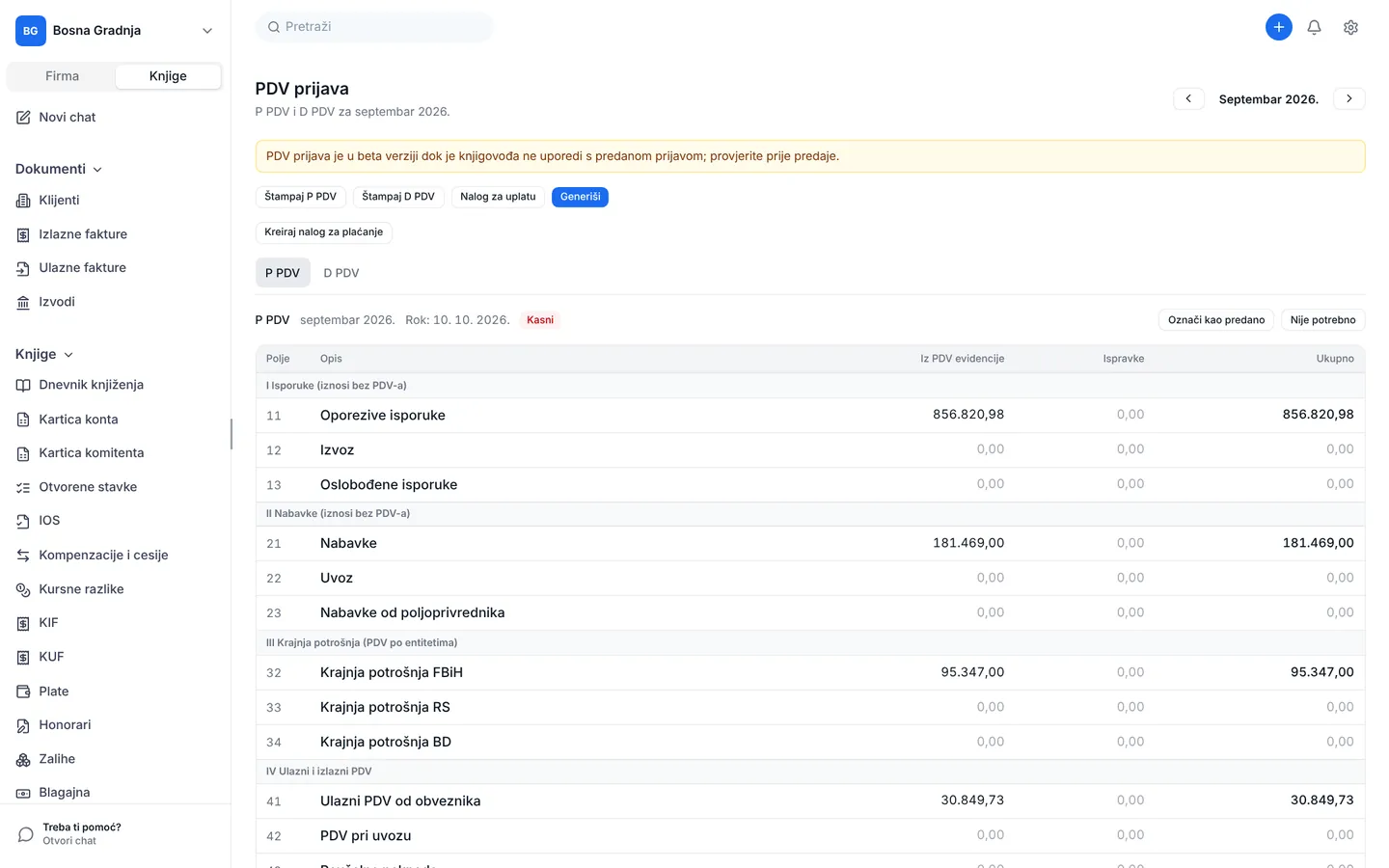This screenshot has height=868, width=1389.
Task: Switch sidebar to Firma view
Action: tap(62, 76)
